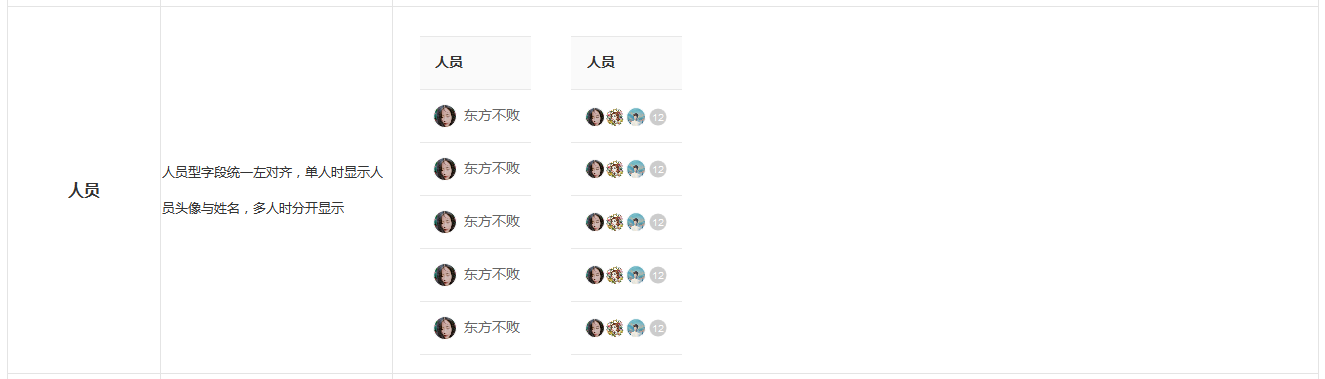
Task: Click the bold 人员 category label on the left
Action: [84, 190]
